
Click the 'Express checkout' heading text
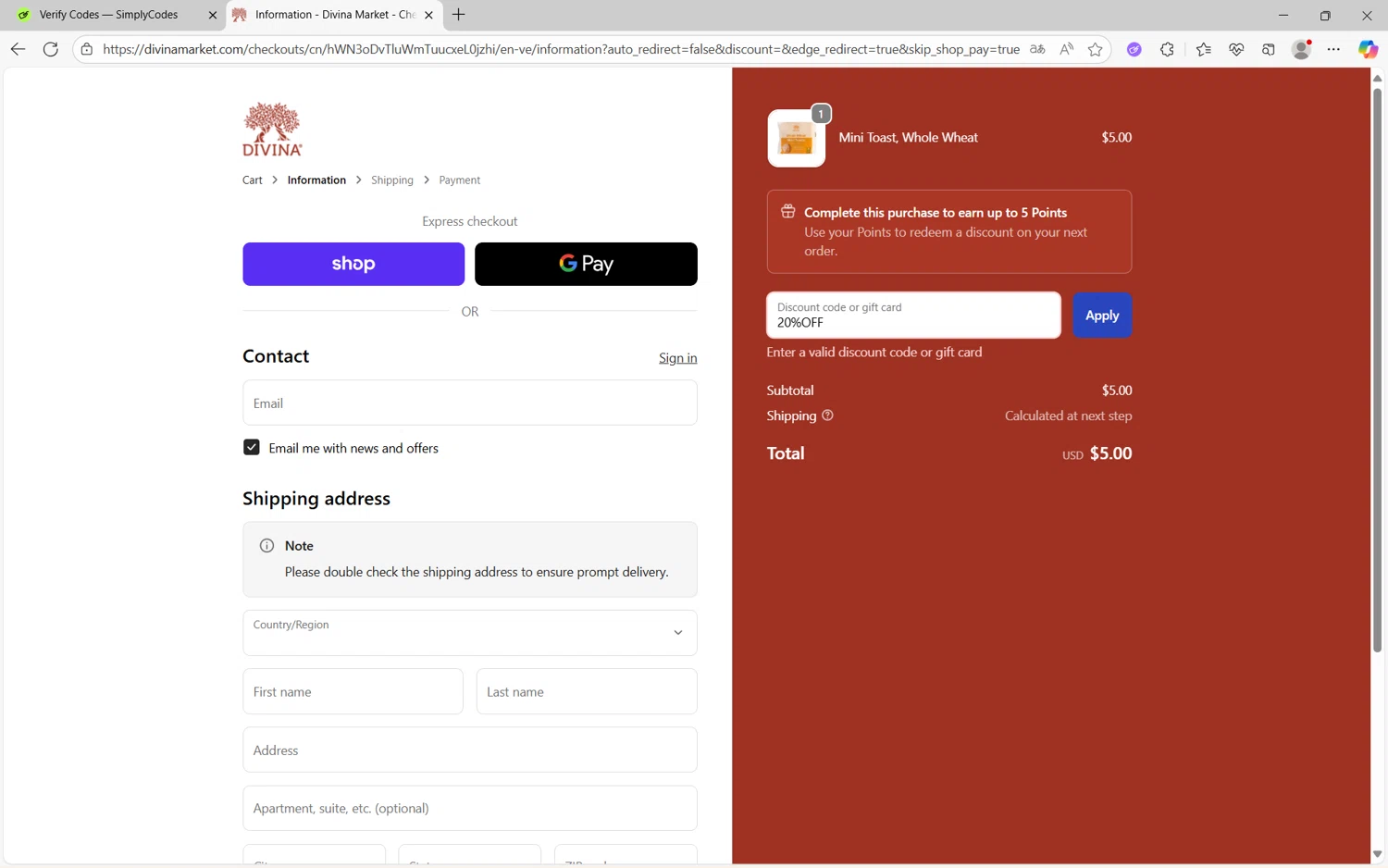point(470,221)
